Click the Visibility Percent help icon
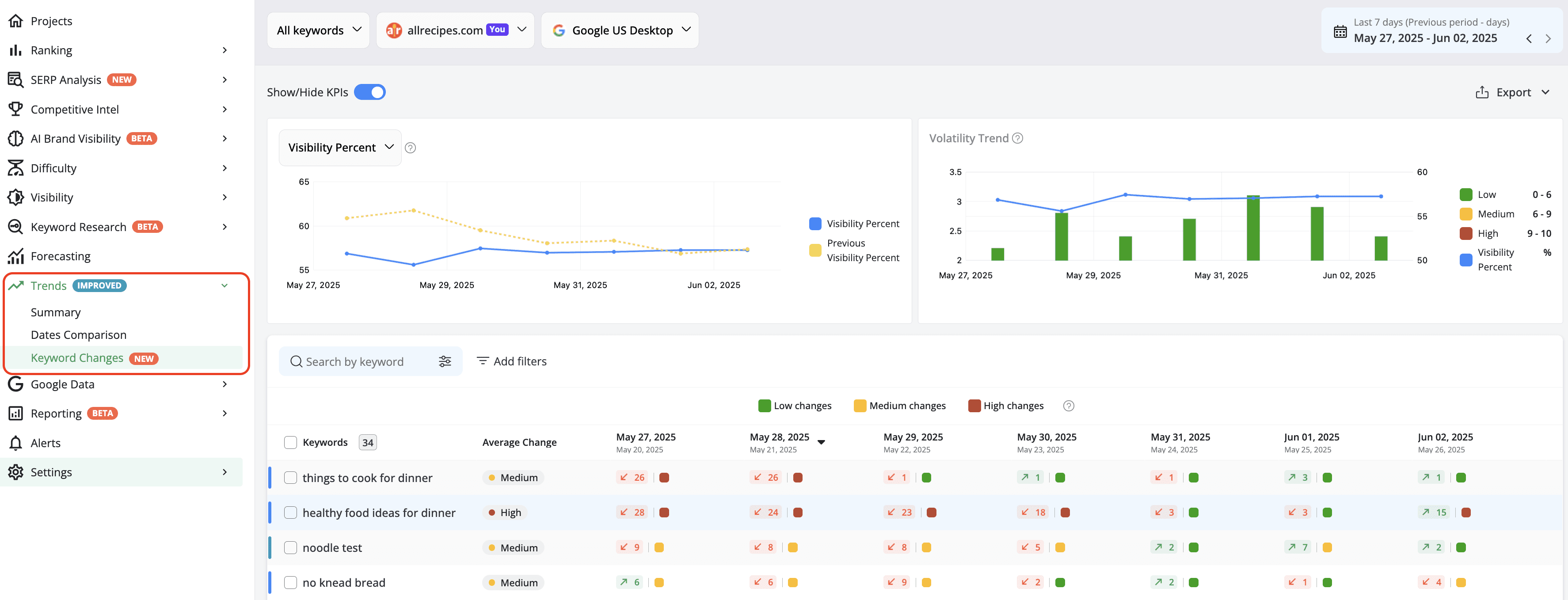Image resolution: width=1568 pixels, height=600 pixels. point(410,148)
